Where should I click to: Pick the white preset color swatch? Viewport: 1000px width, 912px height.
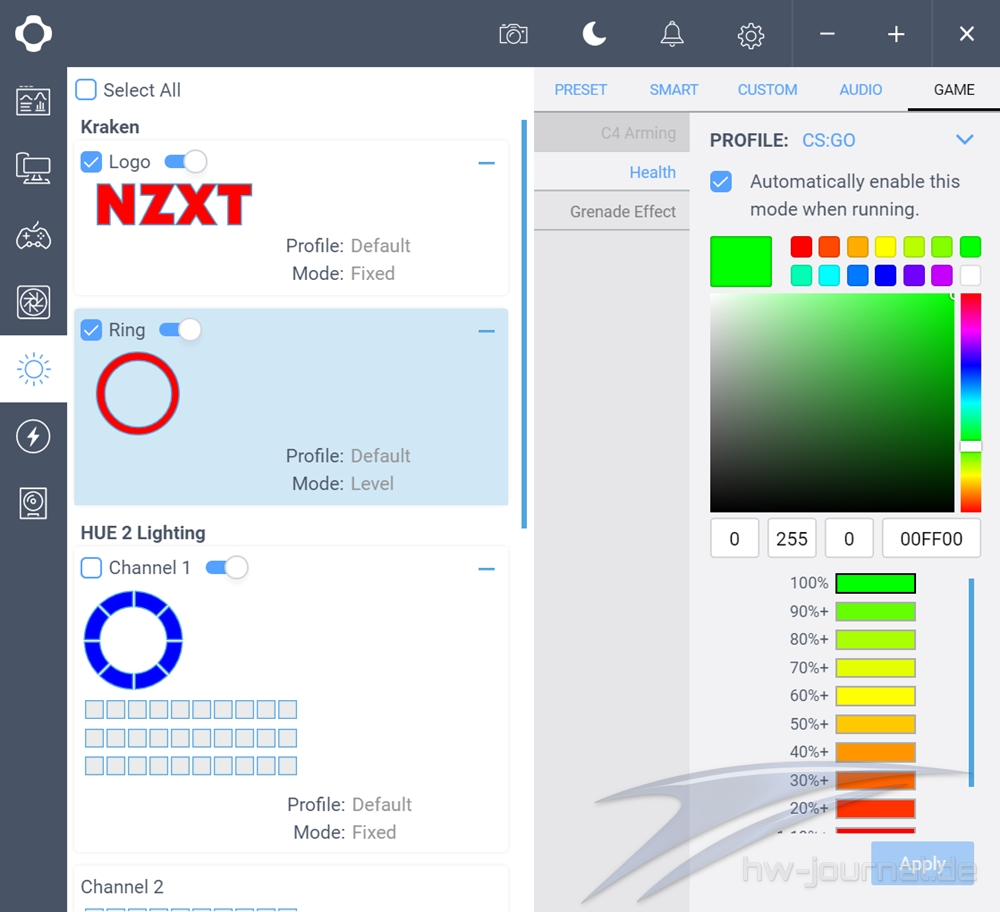(x=970, y=276)
